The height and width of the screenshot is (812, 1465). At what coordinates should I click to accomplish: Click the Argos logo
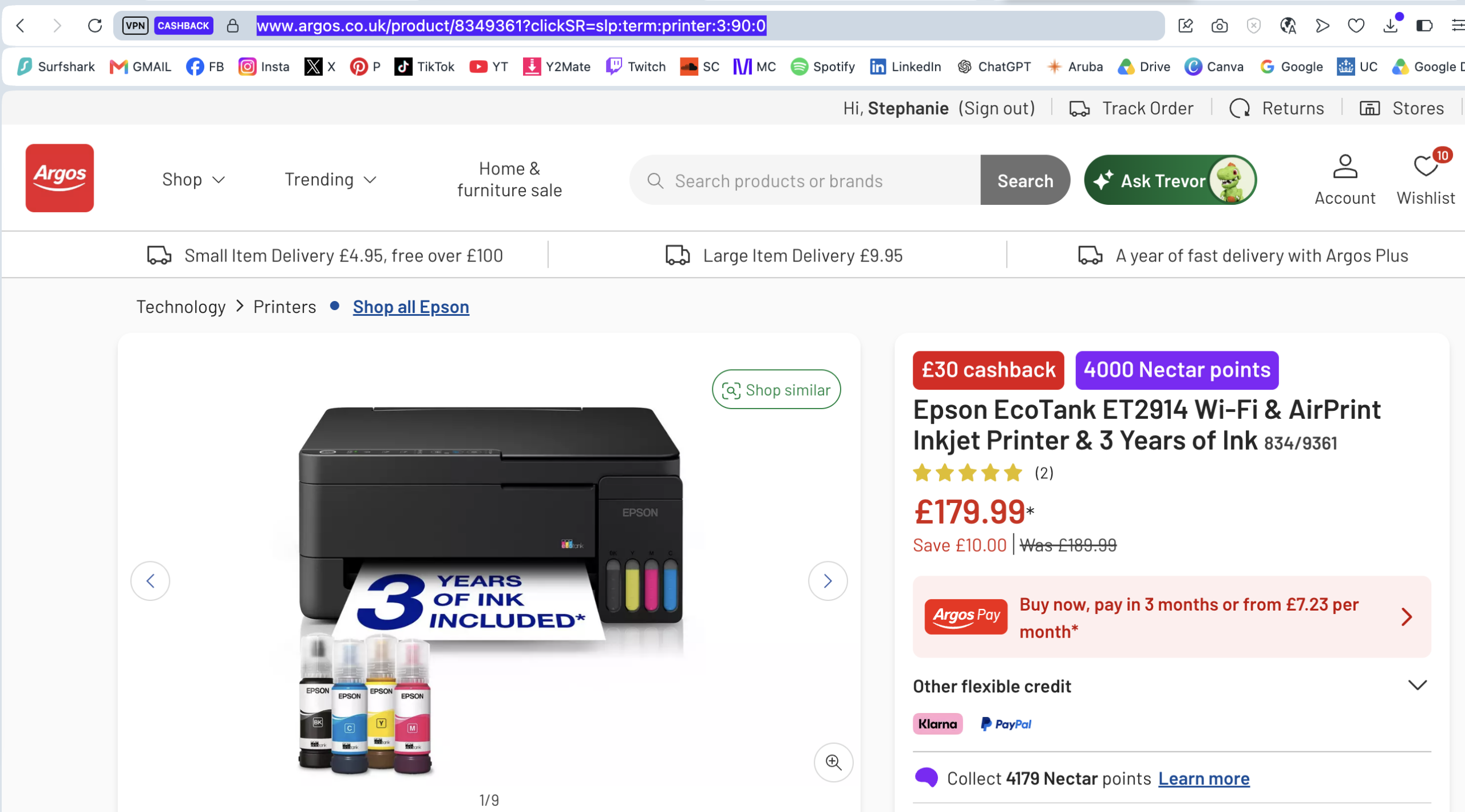tap(60, 178)
